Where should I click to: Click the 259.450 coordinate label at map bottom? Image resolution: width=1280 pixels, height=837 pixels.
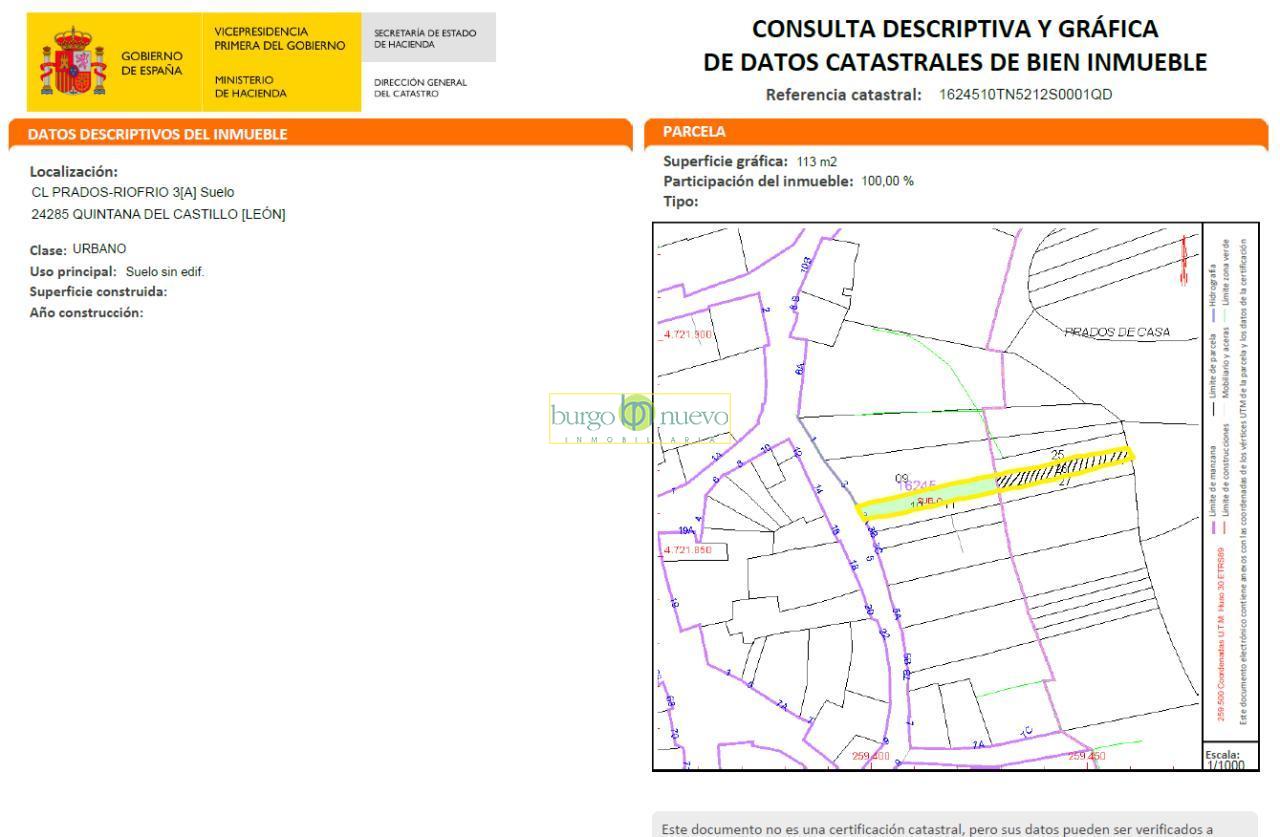(x=1087, y=757)
